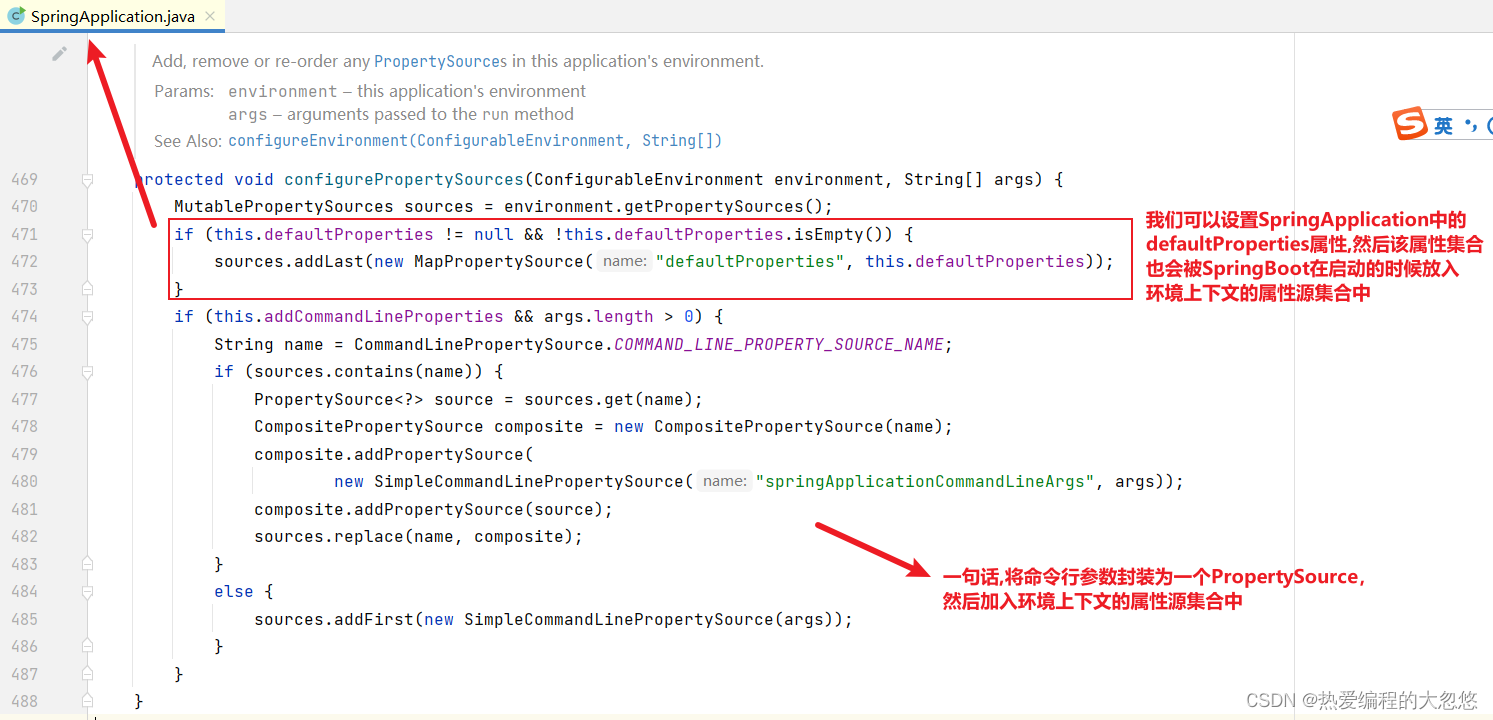Viewport: 1493px width, 720px height.
Task: Collapse the defaultProperties if block at line 471
Action: click(x=87, y=235)
